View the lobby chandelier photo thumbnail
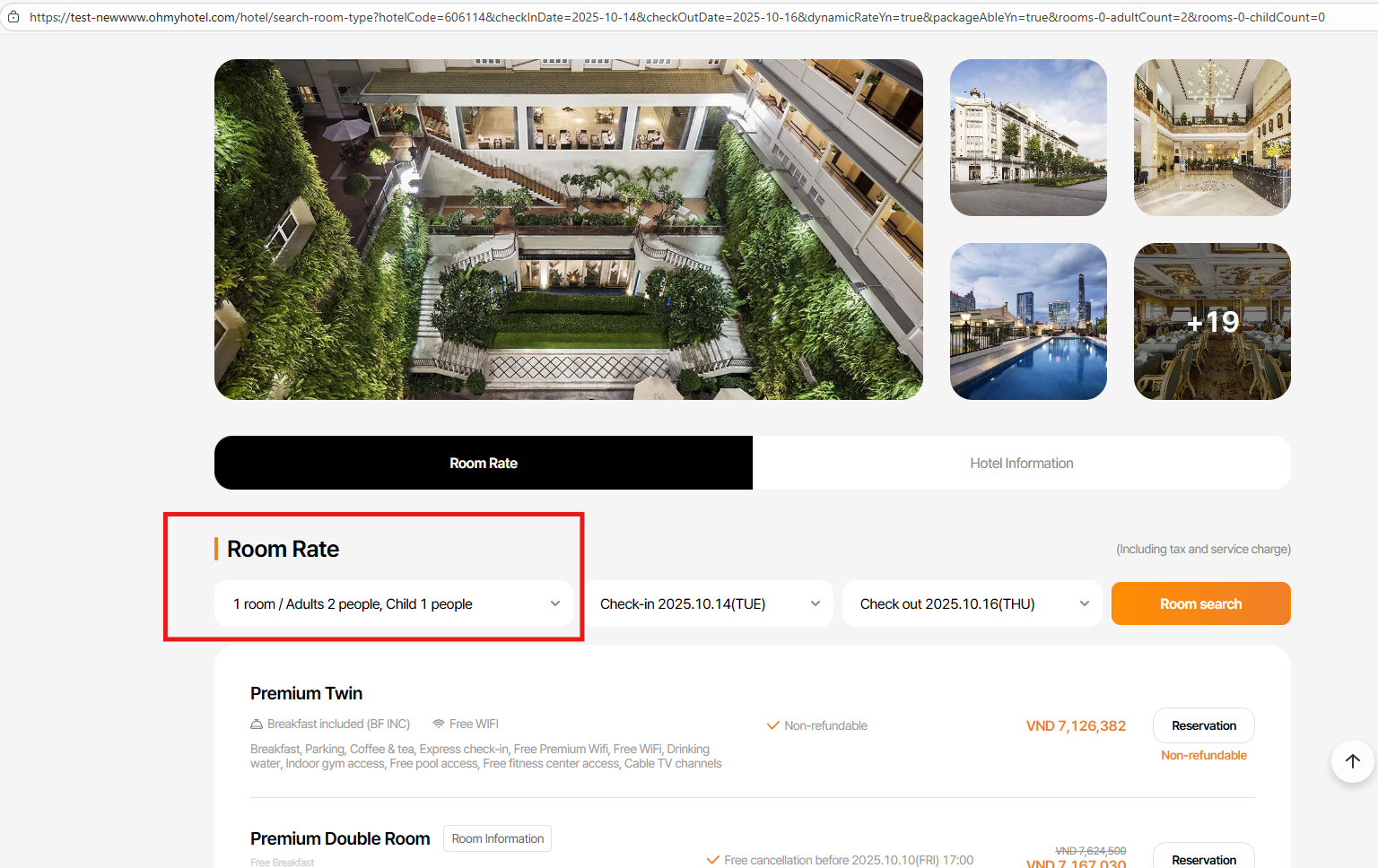Image resolution: width=1378 pixels, height=868 pixels. point(1212,137)
